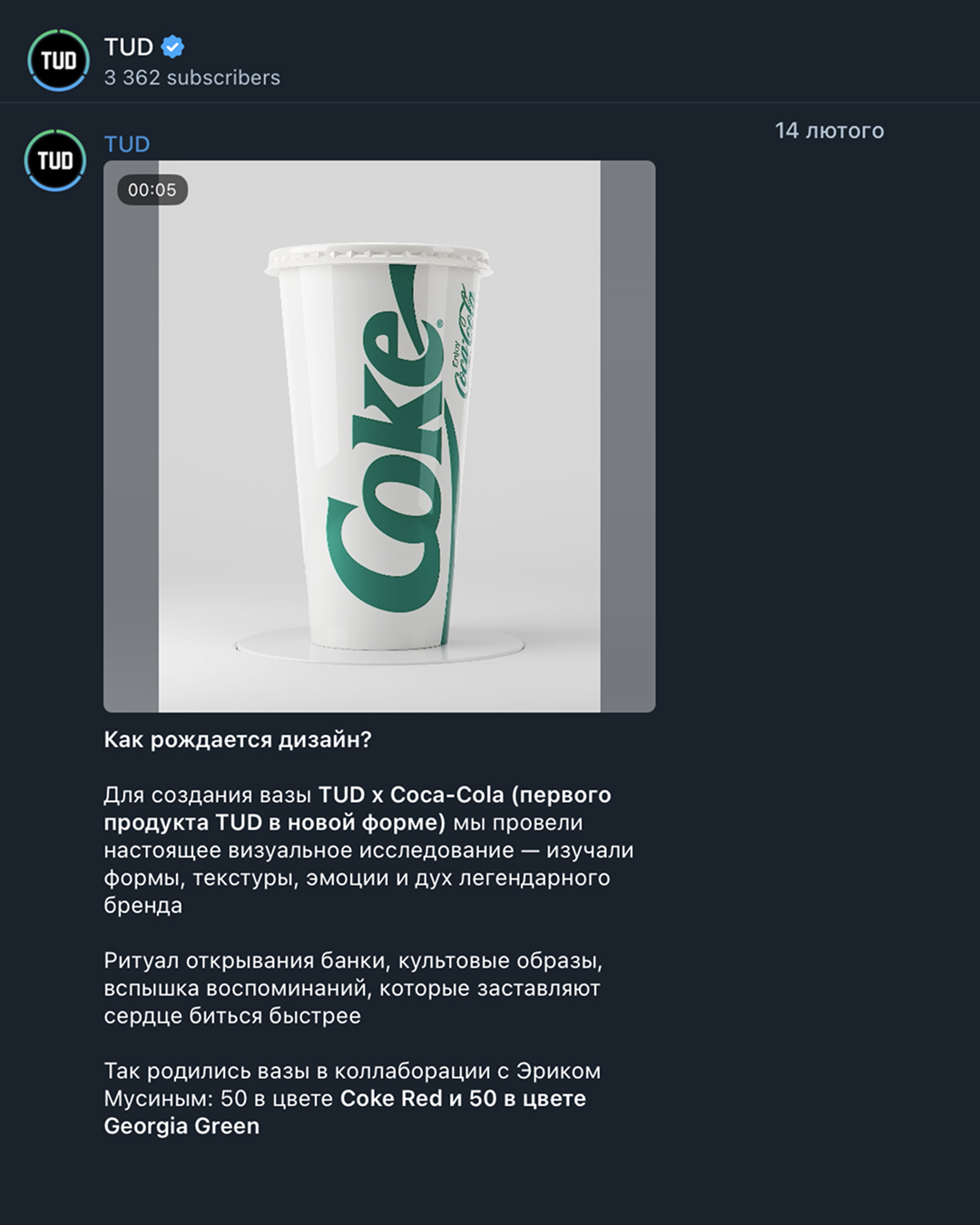This screenshot has height=1225, width=980.
Task: Open the TUD channel avatar in header
Action: pos(58,61)
